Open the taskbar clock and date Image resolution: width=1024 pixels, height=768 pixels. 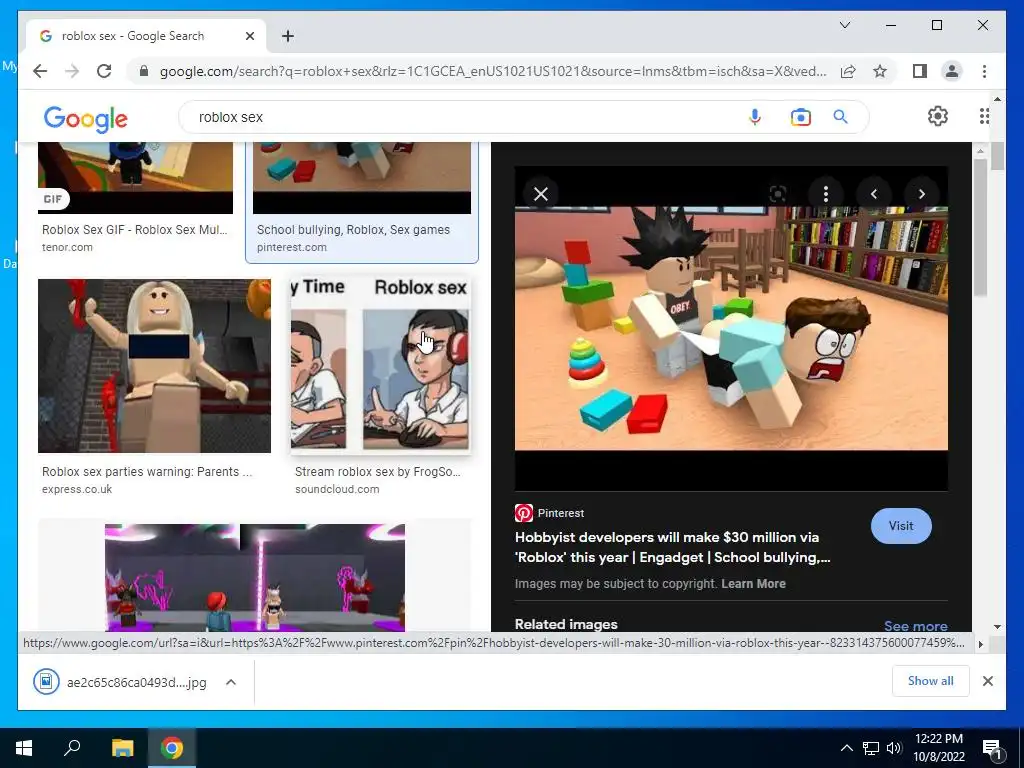coord(938,748)
